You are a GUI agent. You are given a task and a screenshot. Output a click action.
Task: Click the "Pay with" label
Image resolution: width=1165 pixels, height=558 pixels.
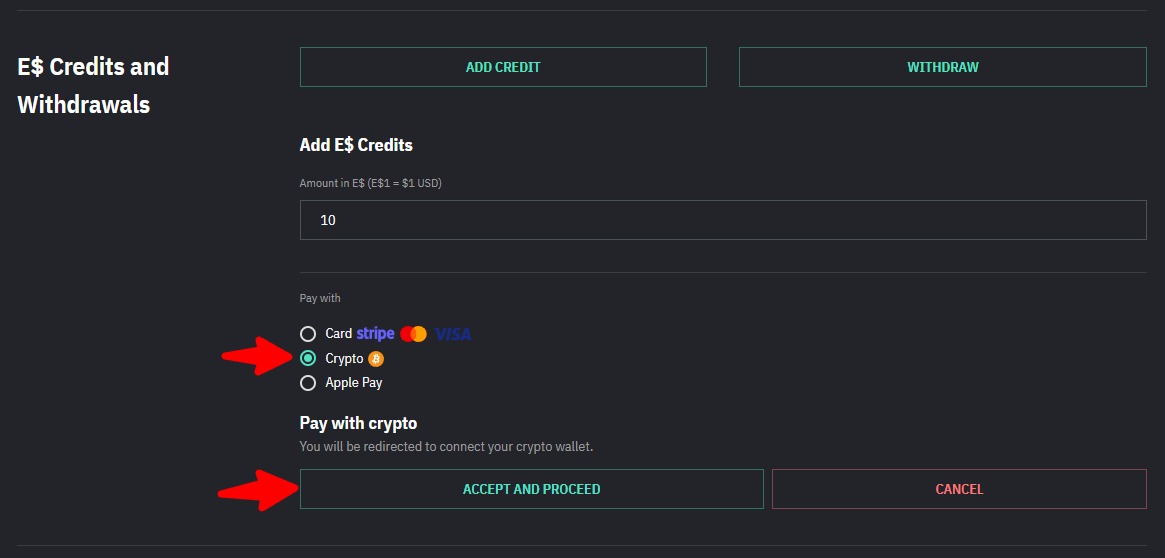[320, 298]
